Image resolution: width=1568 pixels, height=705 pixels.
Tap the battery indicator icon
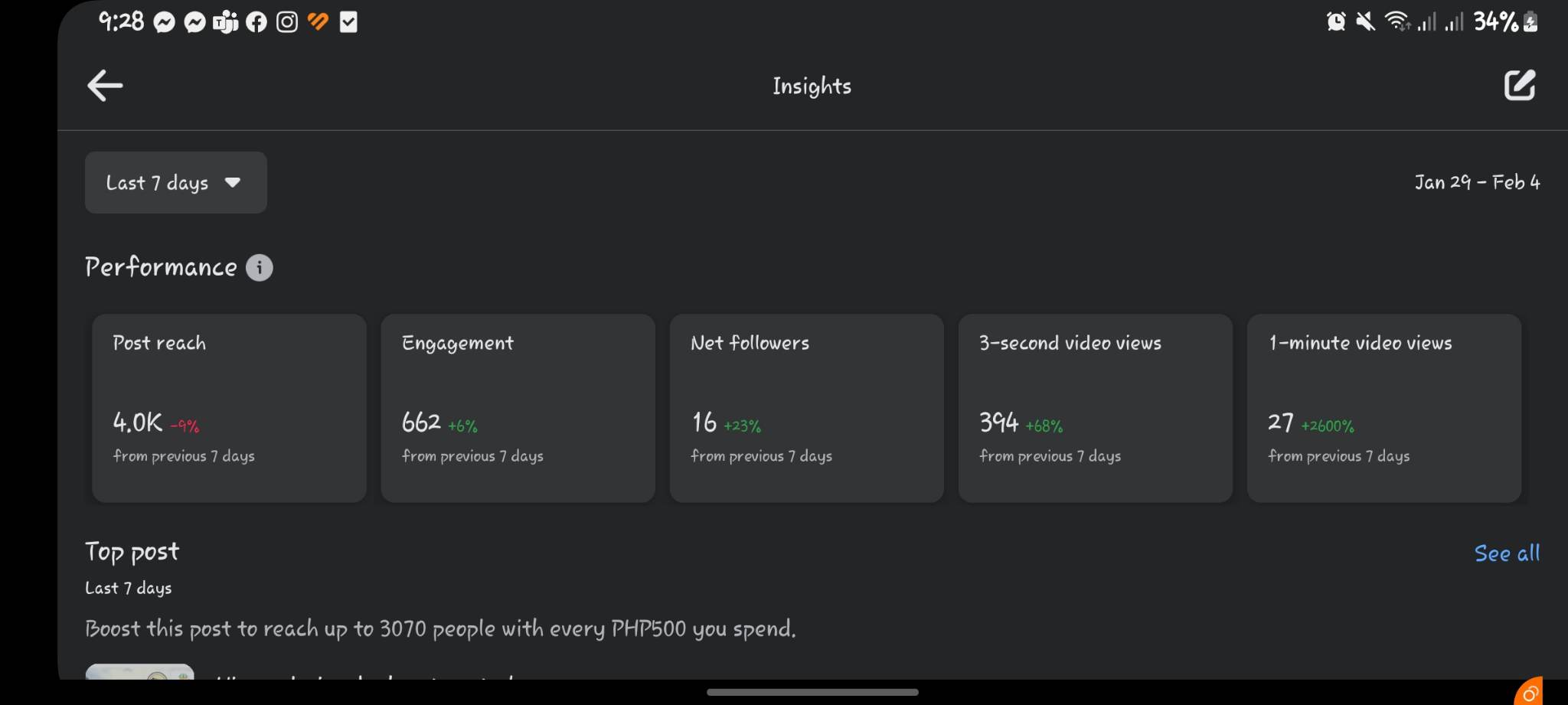(x=1530, y=21)
